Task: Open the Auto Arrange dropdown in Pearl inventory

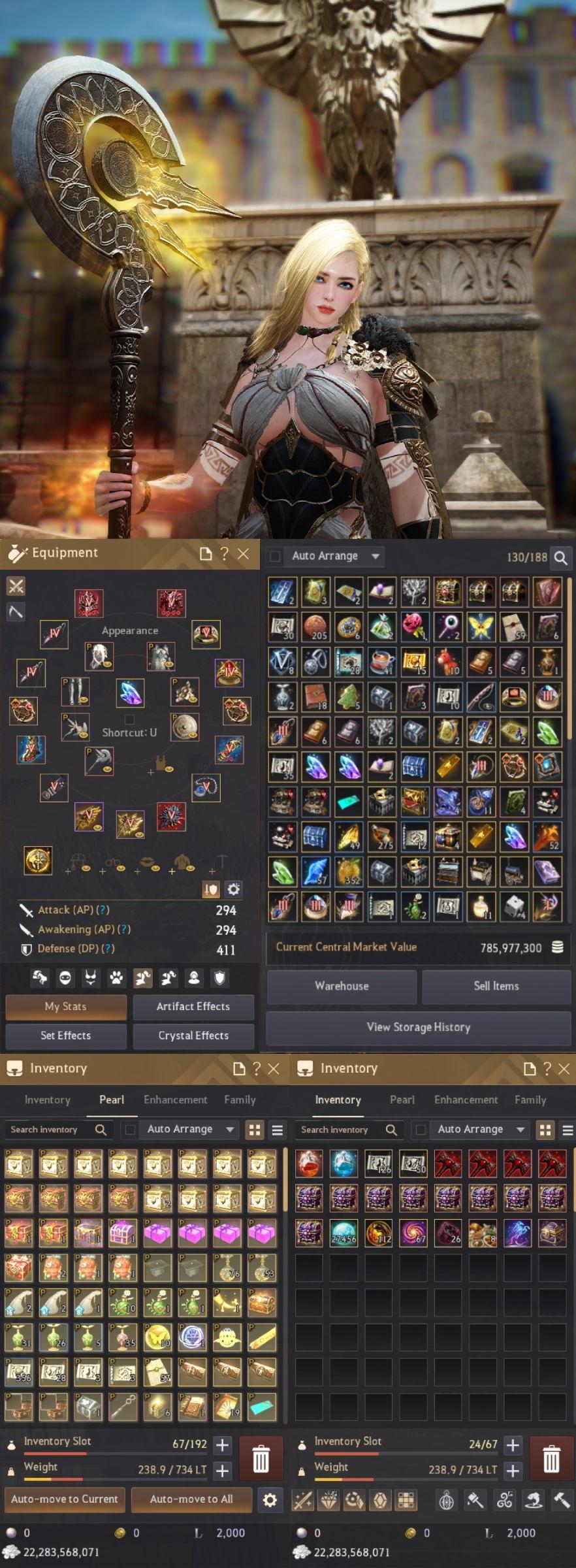Action: pos(229,1130)
